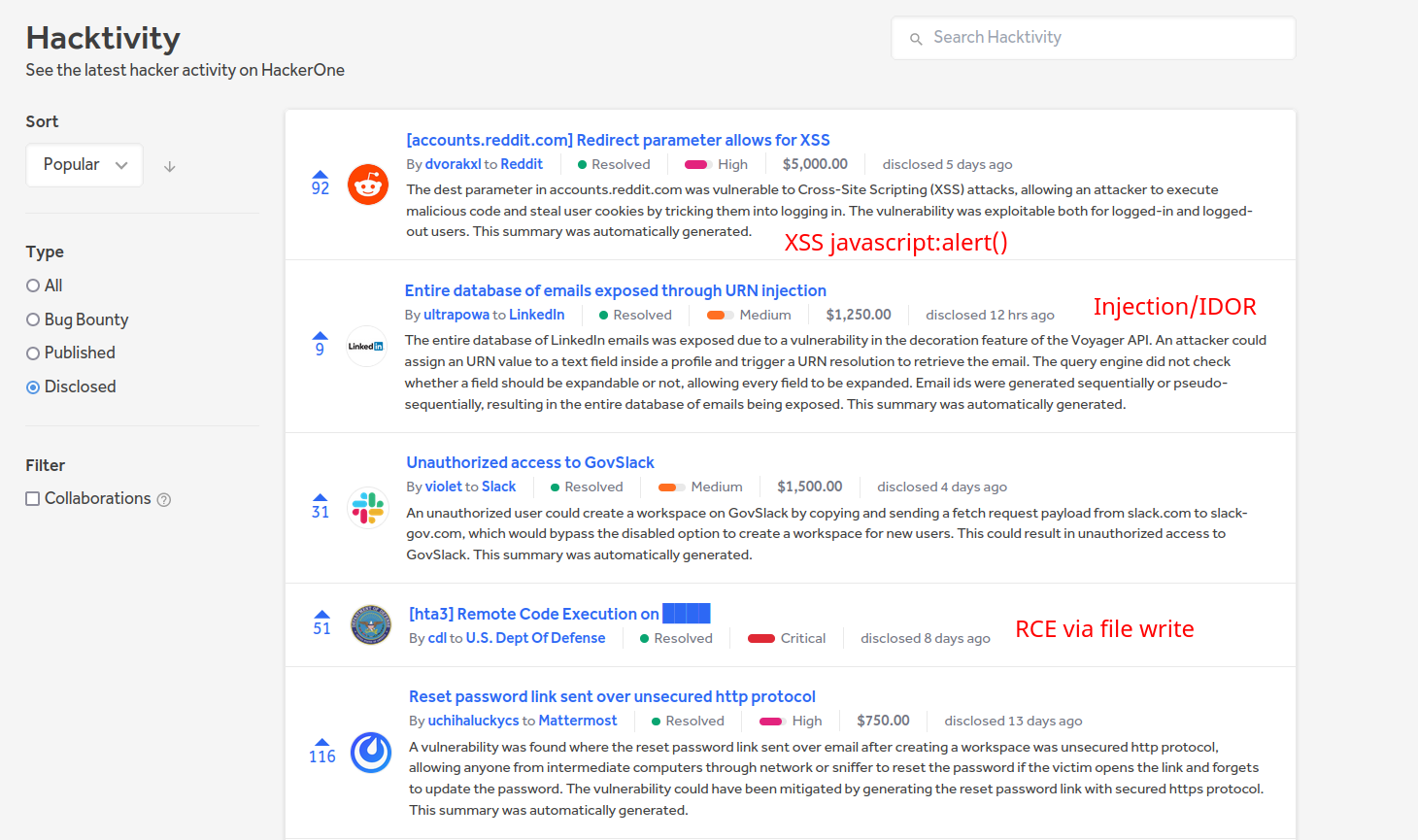The image size is (1418, 840).
Task: Click High severity indicator on Reddit report
Action: tap(717, 165)
